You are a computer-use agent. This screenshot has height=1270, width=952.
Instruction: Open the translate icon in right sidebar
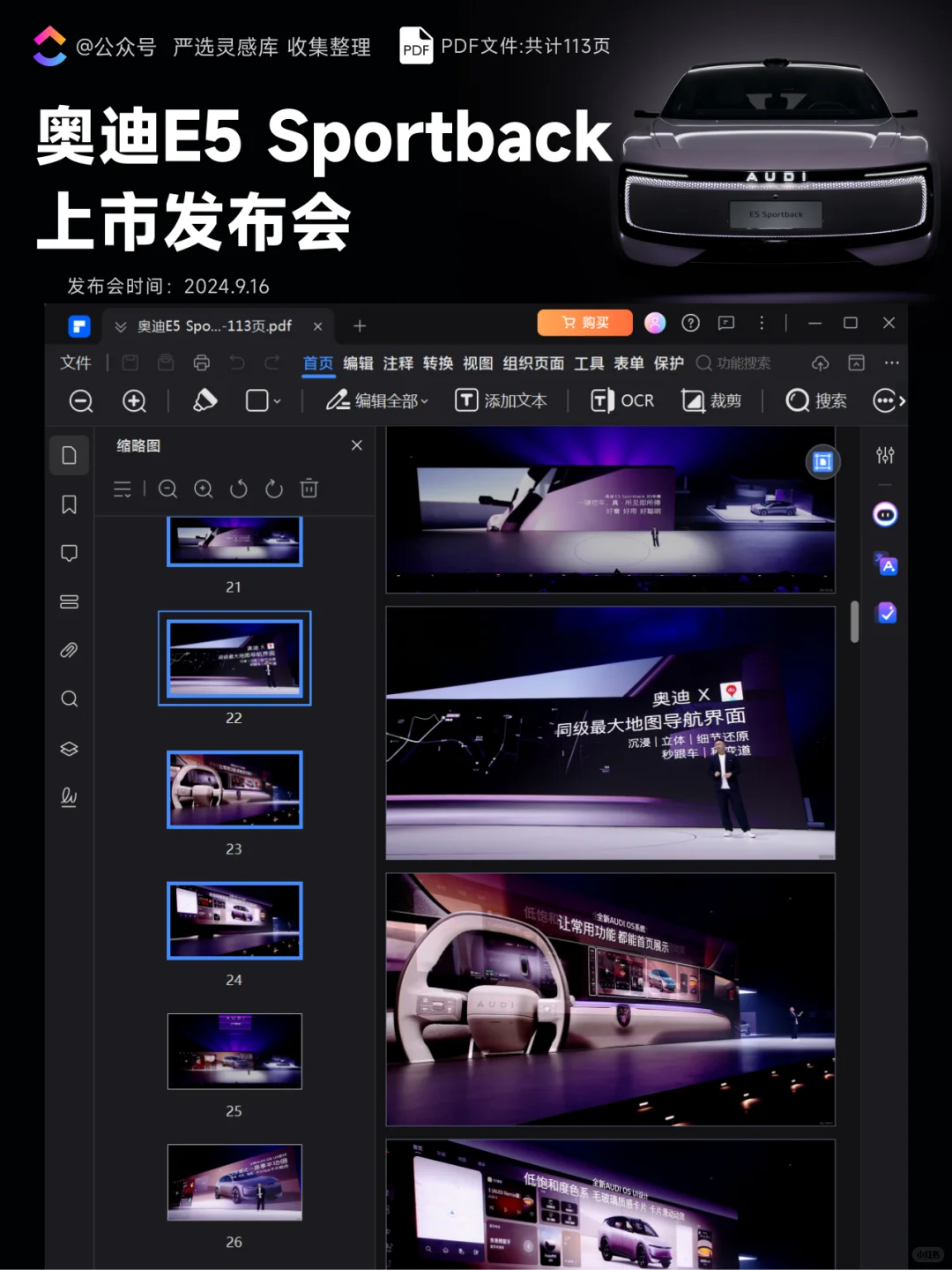(885, 564)
